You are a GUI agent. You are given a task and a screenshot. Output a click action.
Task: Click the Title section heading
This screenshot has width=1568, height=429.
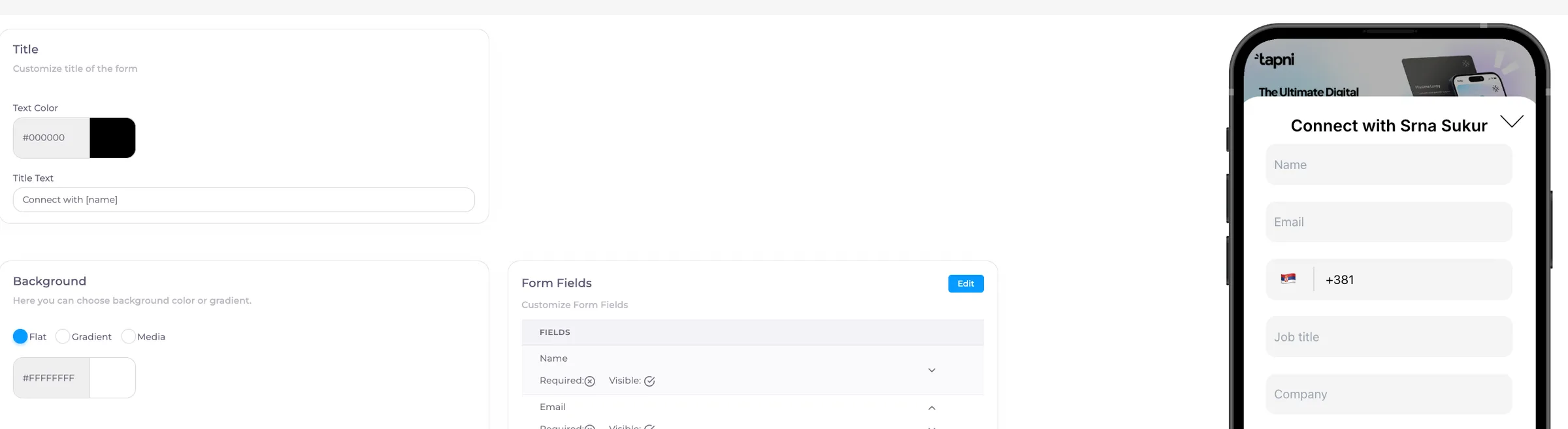click(25, 50)
